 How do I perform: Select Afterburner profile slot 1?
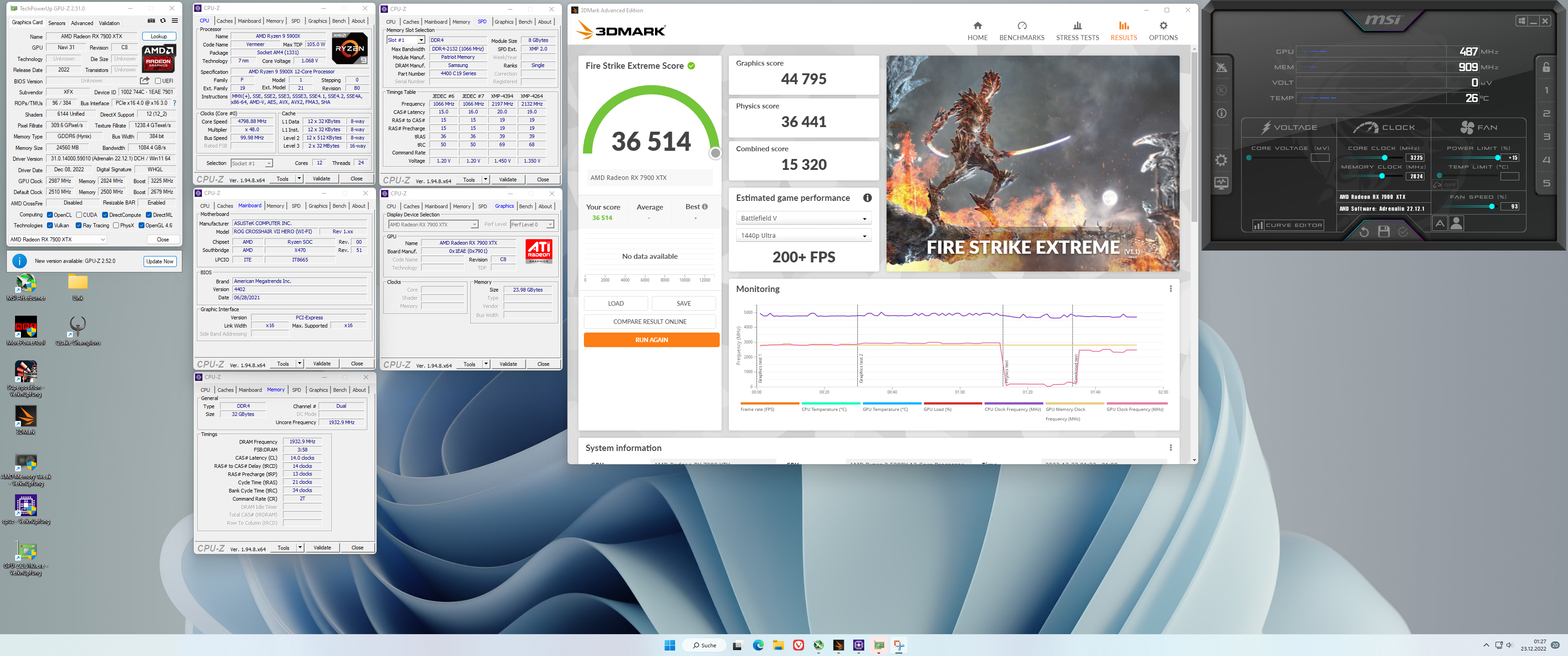1546,91
